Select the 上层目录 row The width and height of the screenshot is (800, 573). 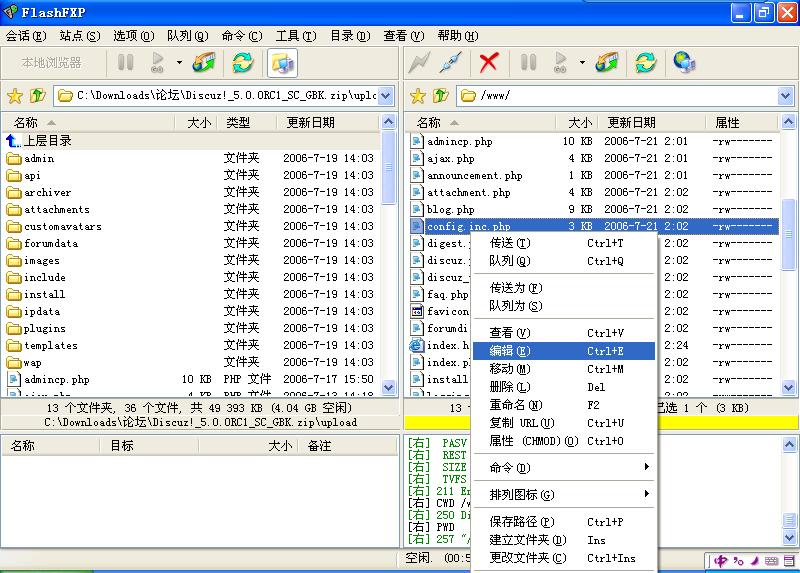(x=191, y=141)
